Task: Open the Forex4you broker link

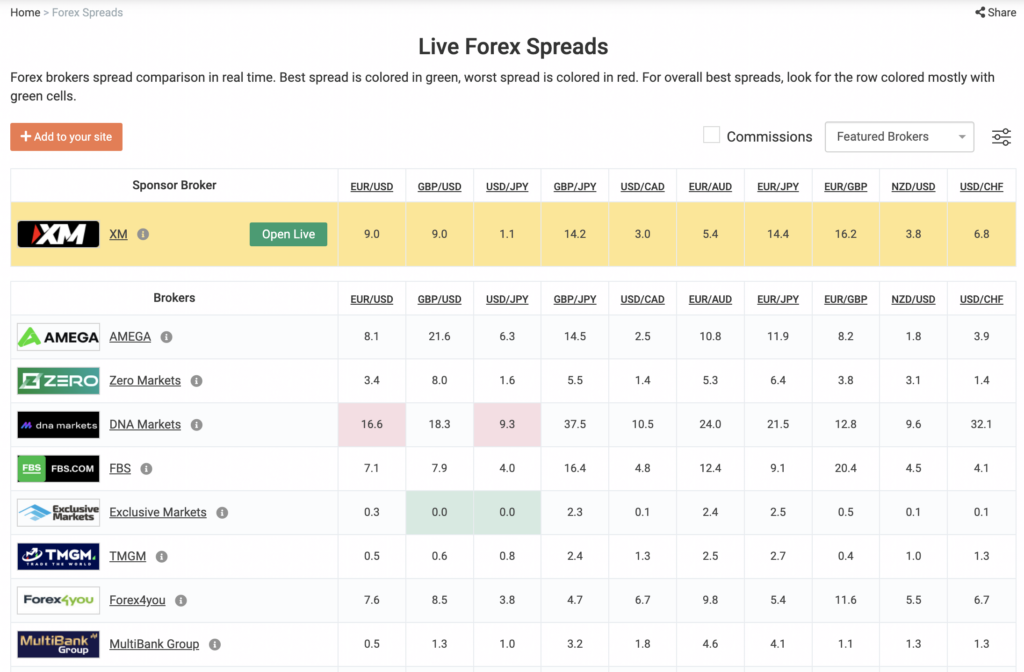Action: [x=137, y=600]
